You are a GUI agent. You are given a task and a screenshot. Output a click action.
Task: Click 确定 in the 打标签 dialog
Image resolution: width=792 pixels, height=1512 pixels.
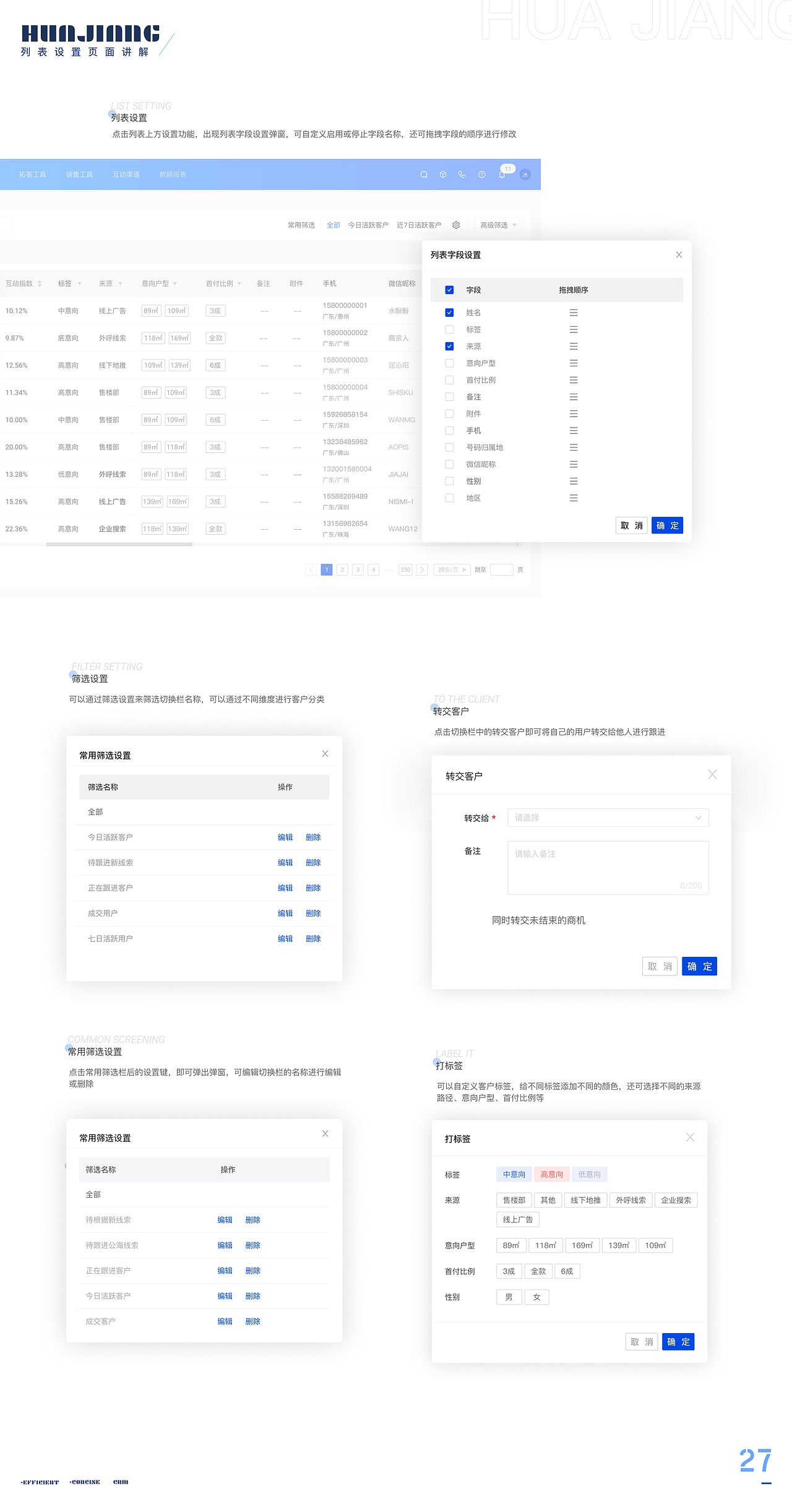pos(678,1342)
